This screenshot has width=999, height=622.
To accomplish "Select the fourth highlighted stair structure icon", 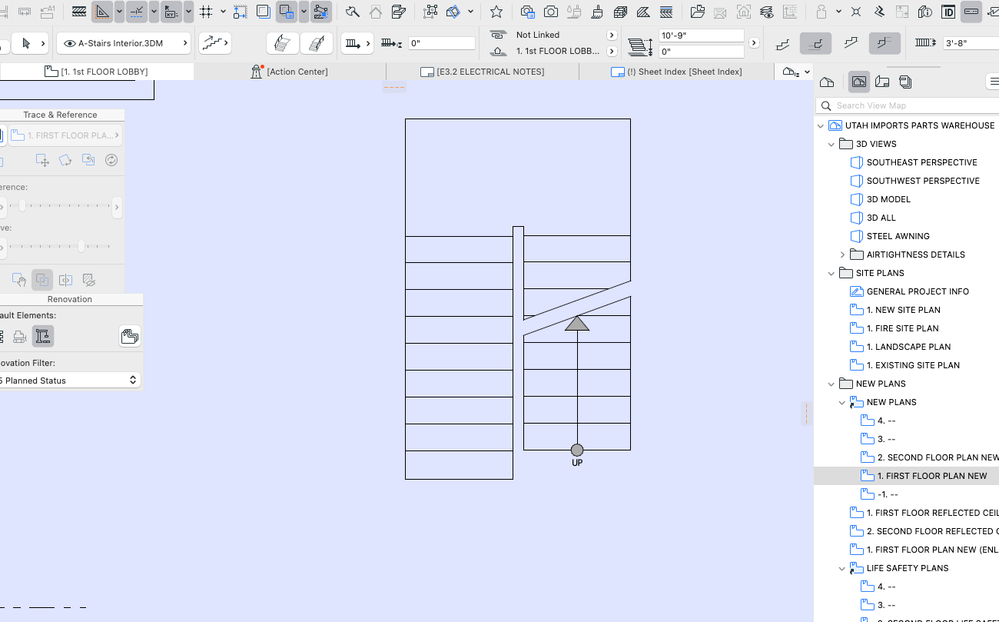I will 884,43.
